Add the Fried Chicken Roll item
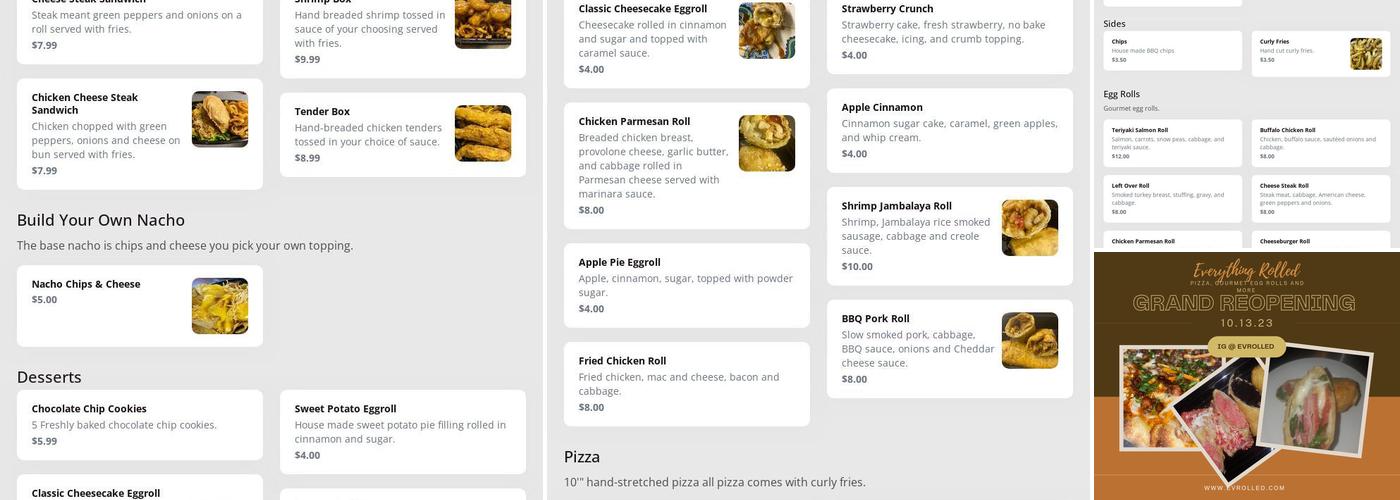Screen dimensions: 1400x500 [x=687, y=384]
